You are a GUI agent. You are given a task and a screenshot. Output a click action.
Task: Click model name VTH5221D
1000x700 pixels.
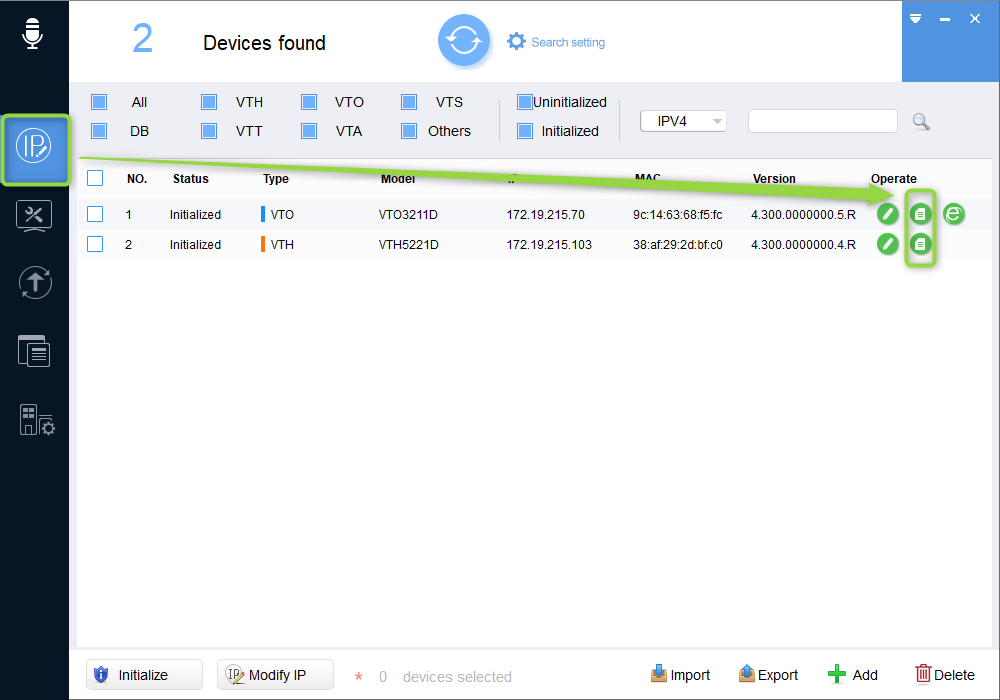(408, 244)
